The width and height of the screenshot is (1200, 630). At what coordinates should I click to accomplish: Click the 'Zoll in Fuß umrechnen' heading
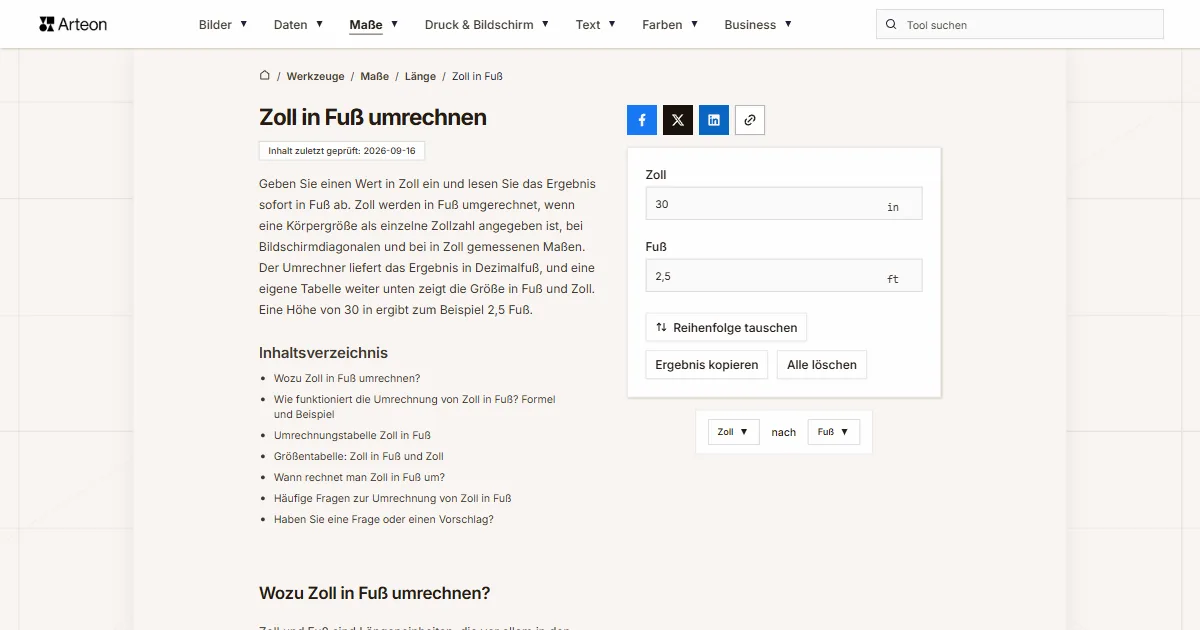coord(373,117)
